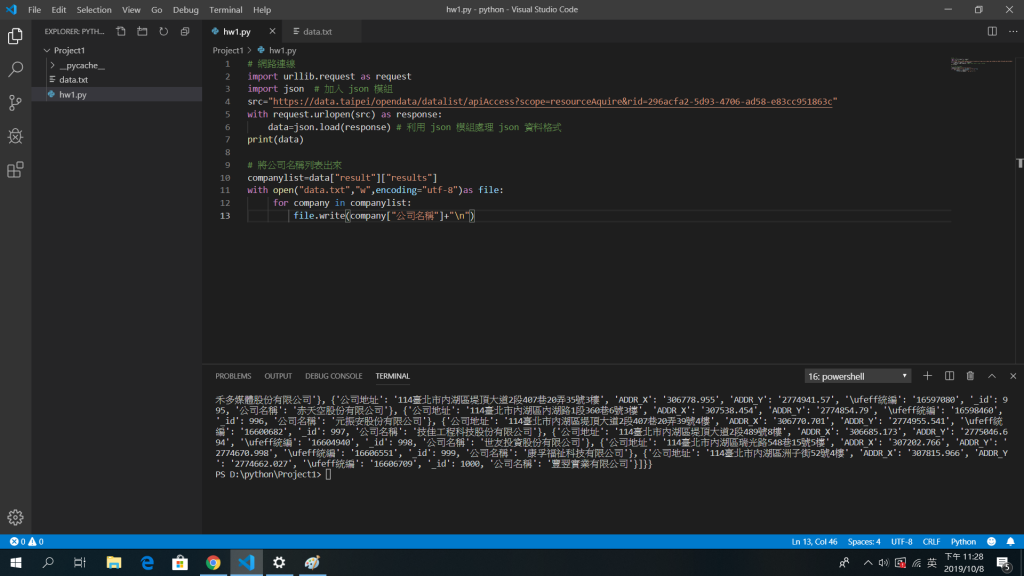The image size is (1024, 576).
Task: Refresh the Explorer file list
Action: 163,32
